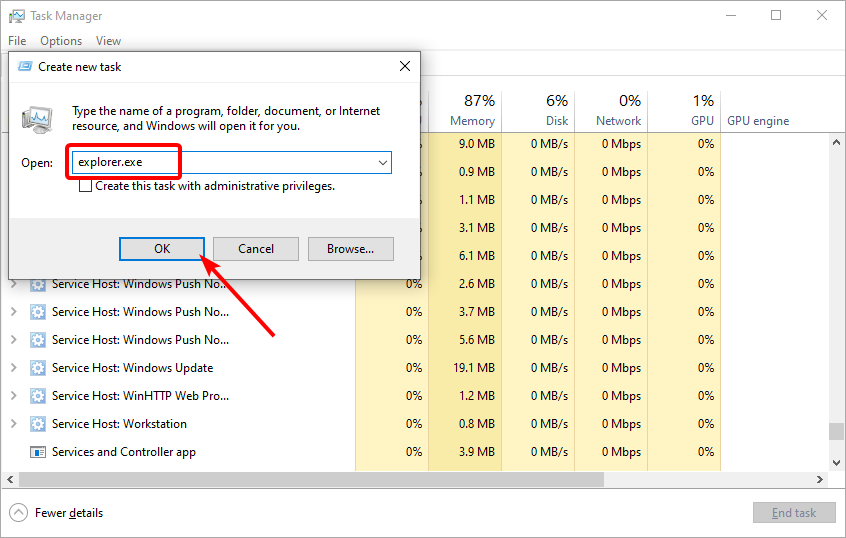846x538 pixels.
Task: Confirm the new task with OK
Action: click(x=162, y=249)
